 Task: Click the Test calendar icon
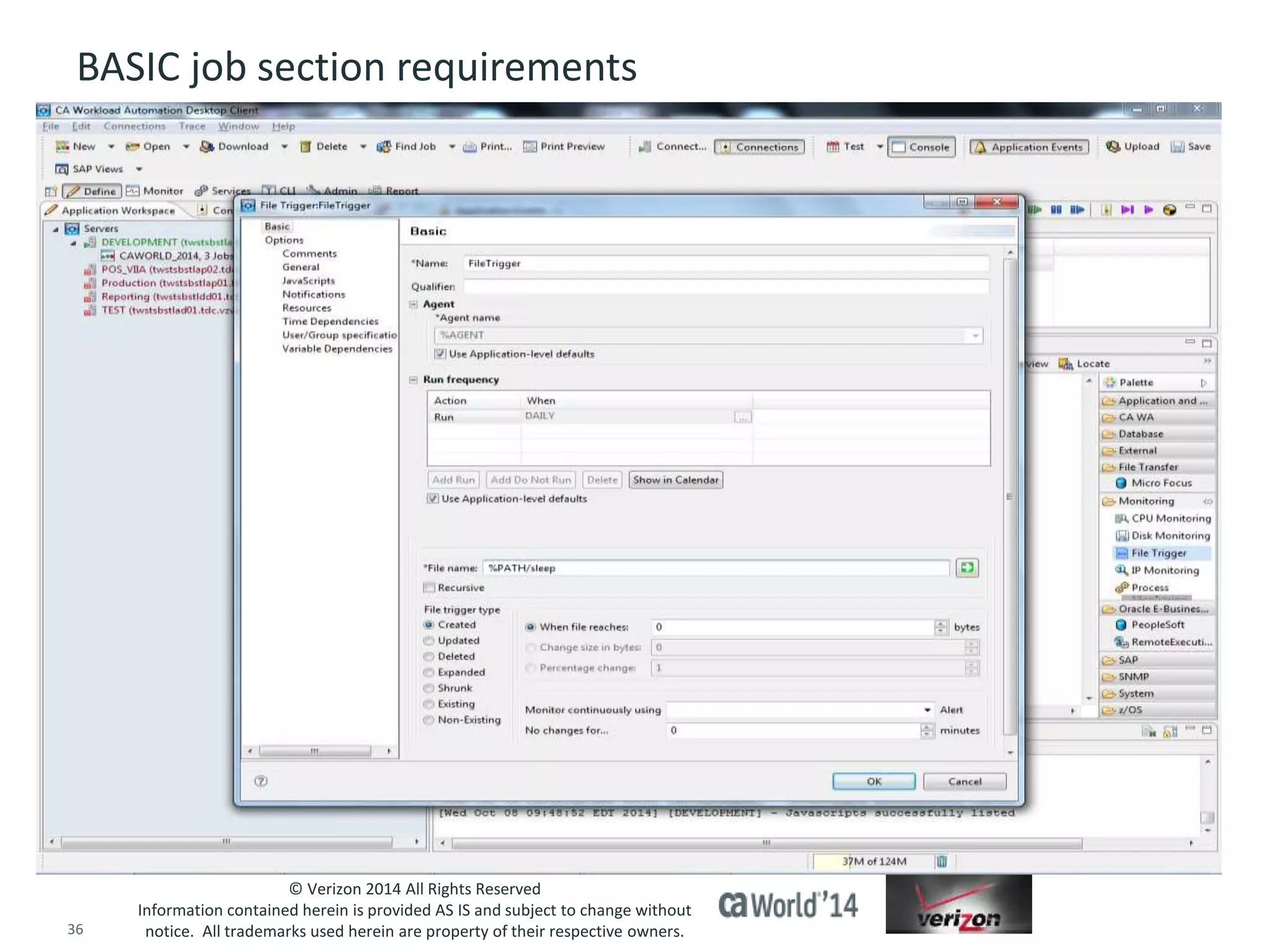832,147
